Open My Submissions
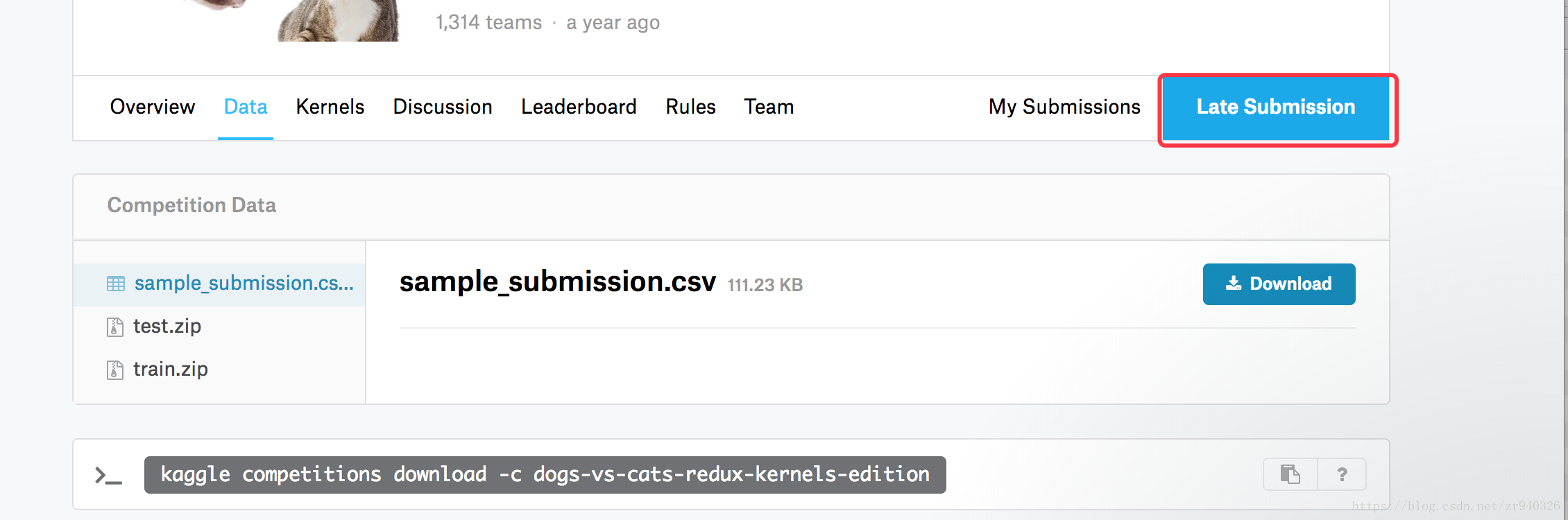 (x=1064, y=107)
